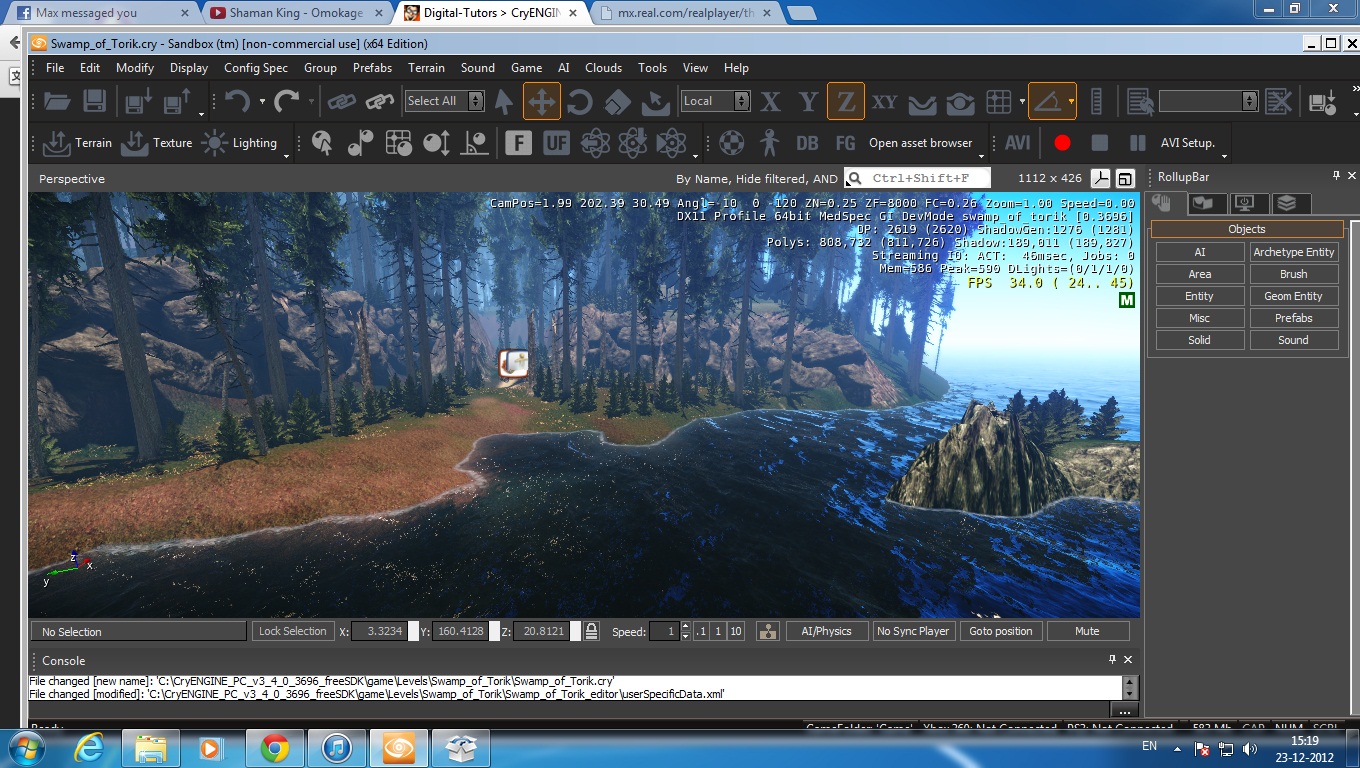Open the Terrain menu
The width and height of the screenshot is (1360, 768).
[426, 68]
